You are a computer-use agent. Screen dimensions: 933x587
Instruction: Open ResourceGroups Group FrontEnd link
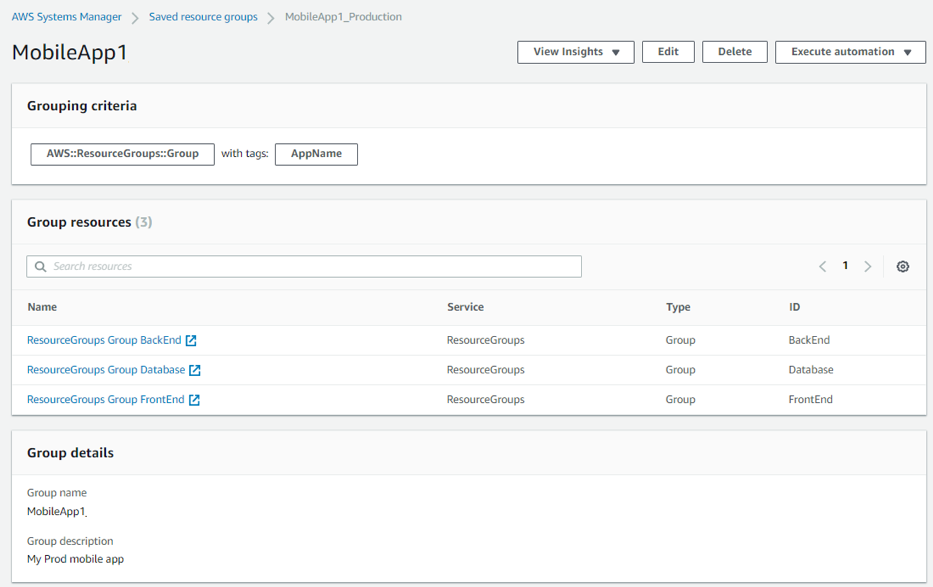tap(105, 400)
